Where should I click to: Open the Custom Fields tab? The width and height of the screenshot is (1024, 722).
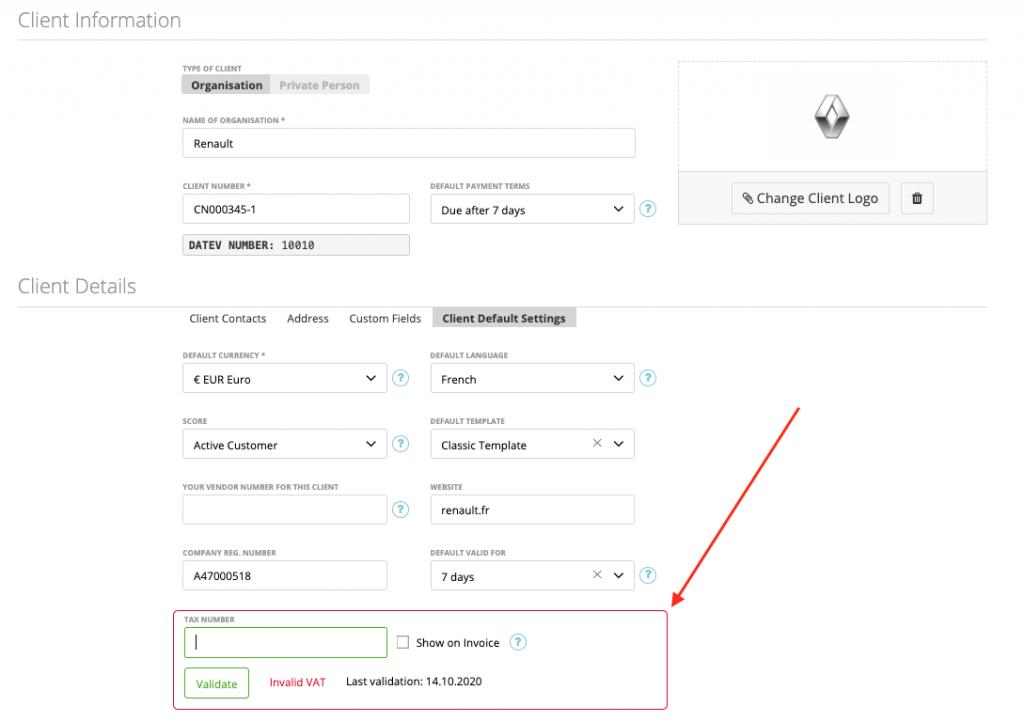(384, 318)
